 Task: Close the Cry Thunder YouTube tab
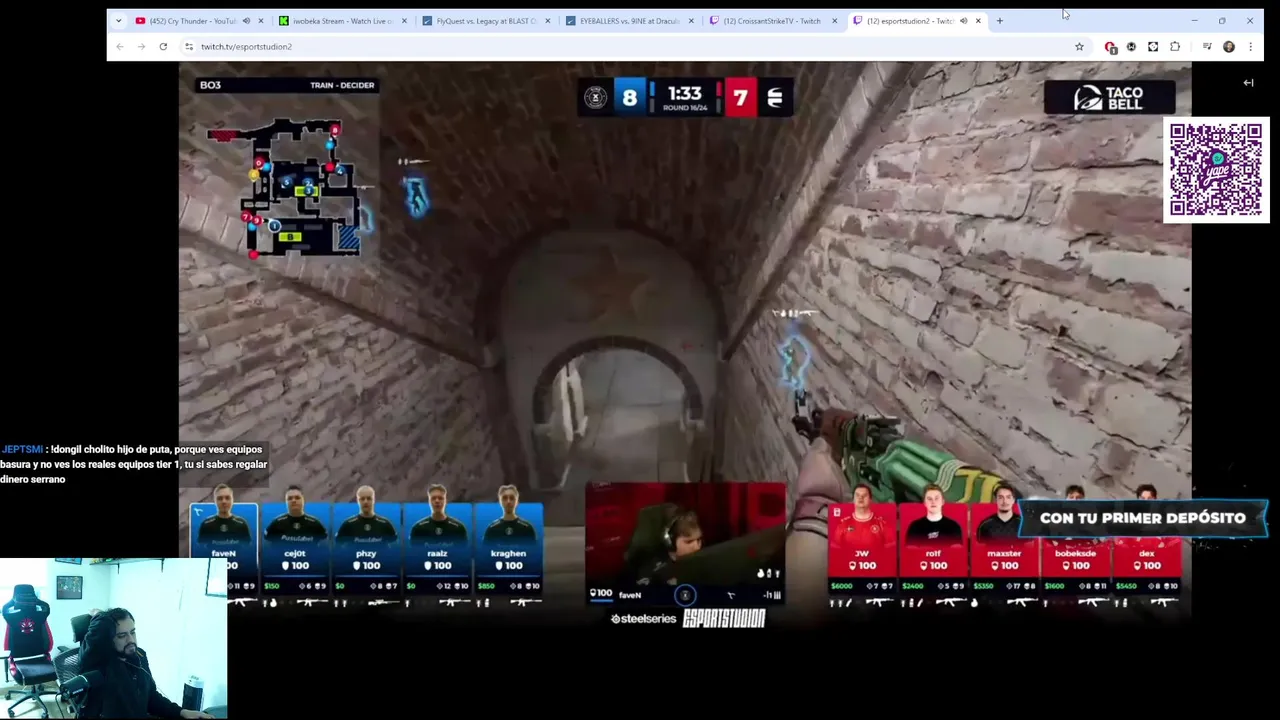[x=261, y=21]
